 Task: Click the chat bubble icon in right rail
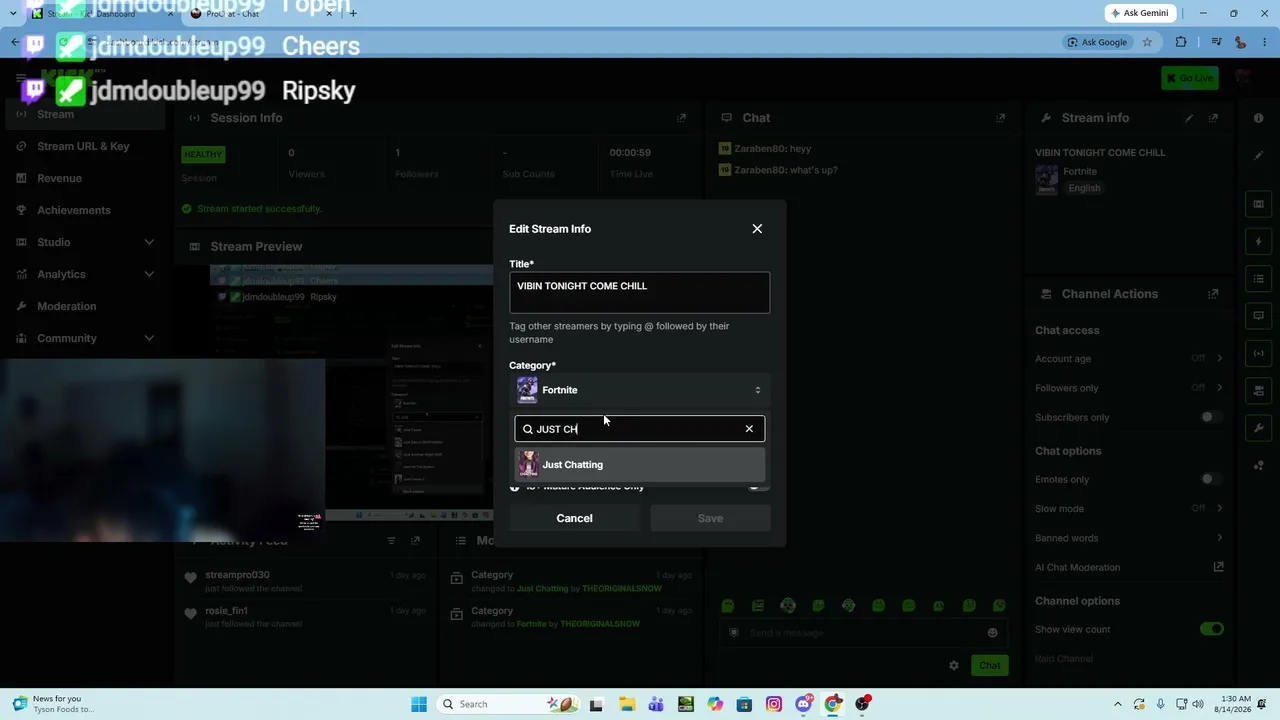[x=1259, y=316]
